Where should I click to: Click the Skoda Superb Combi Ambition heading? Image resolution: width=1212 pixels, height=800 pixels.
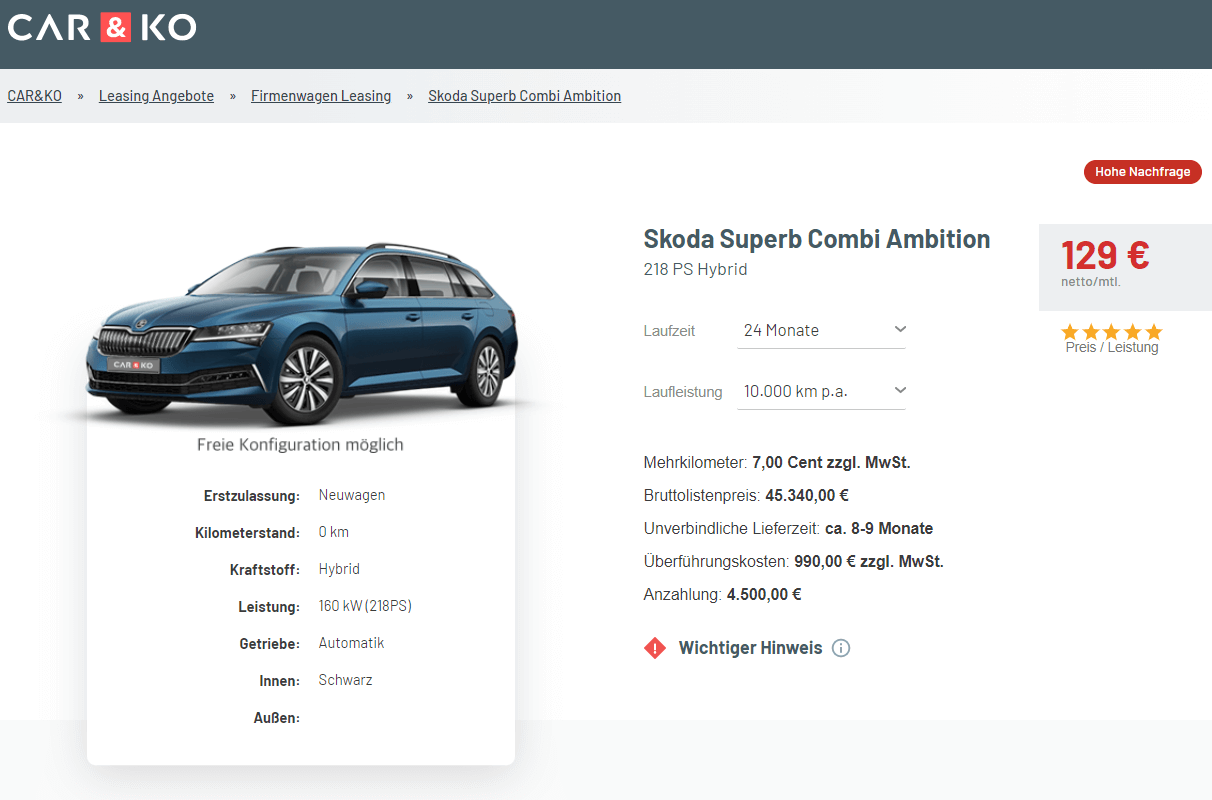(817, 239)
